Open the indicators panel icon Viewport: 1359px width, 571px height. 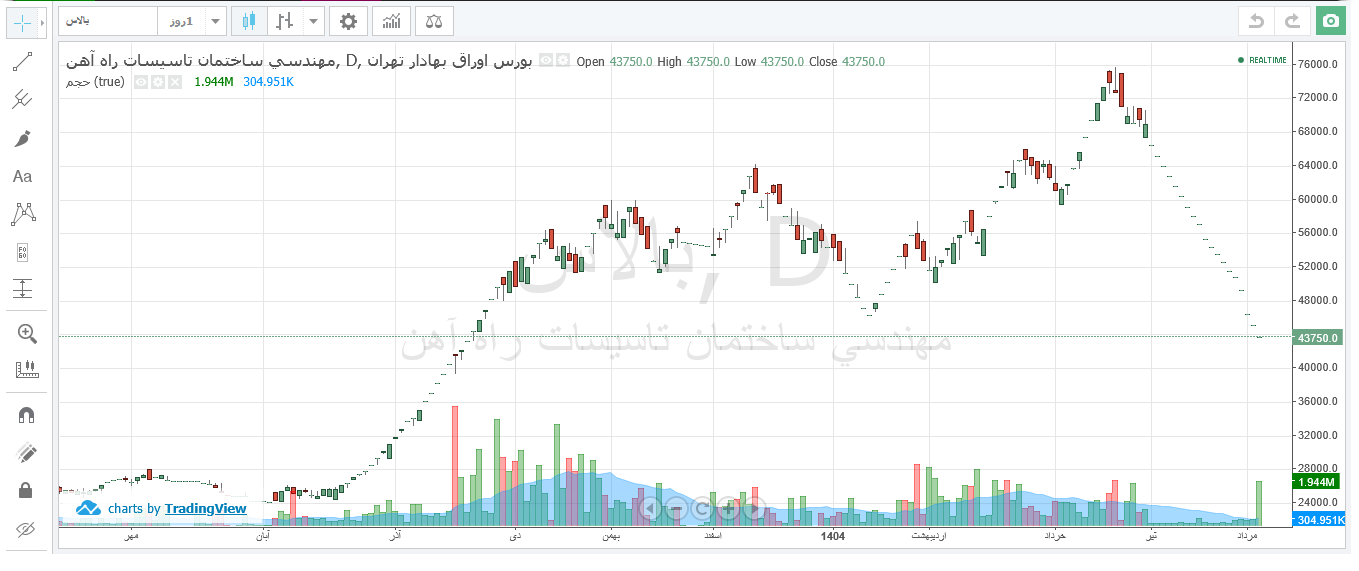[393, 21]
